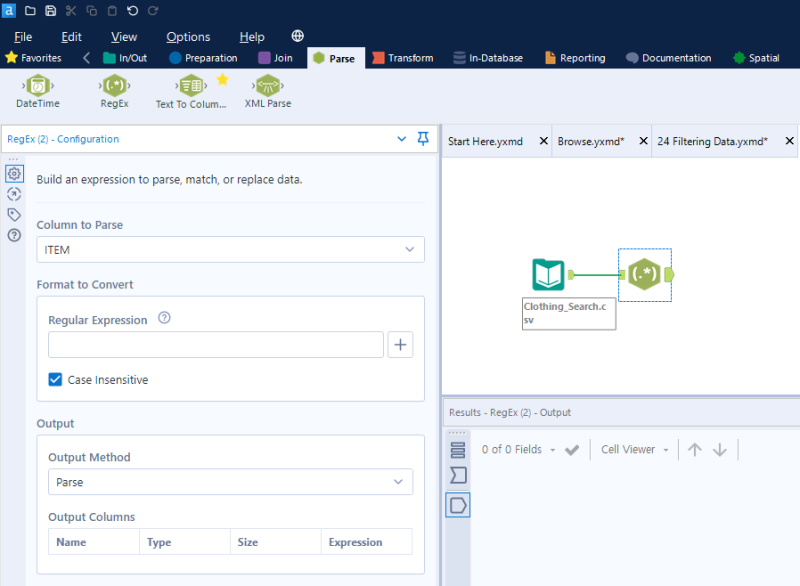Pin the Configuration window
Viewport: 800px width, 586px height.
click(x=423, y=139)
